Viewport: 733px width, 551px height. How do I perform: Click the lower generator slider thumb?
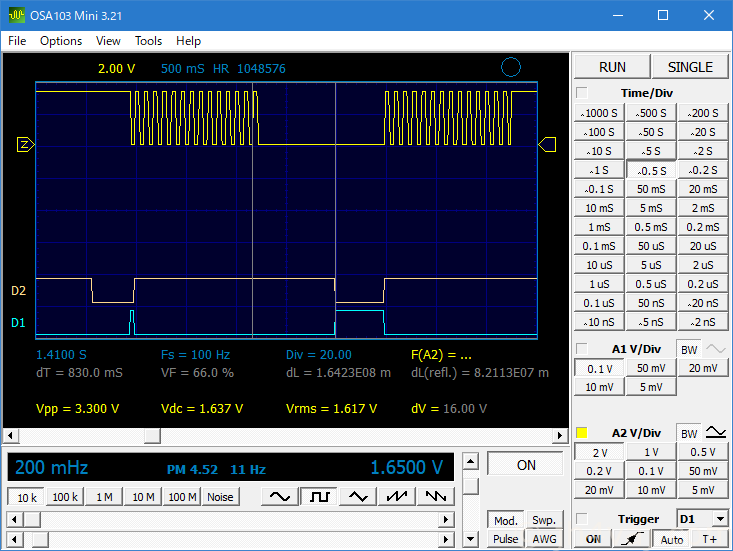40,539
